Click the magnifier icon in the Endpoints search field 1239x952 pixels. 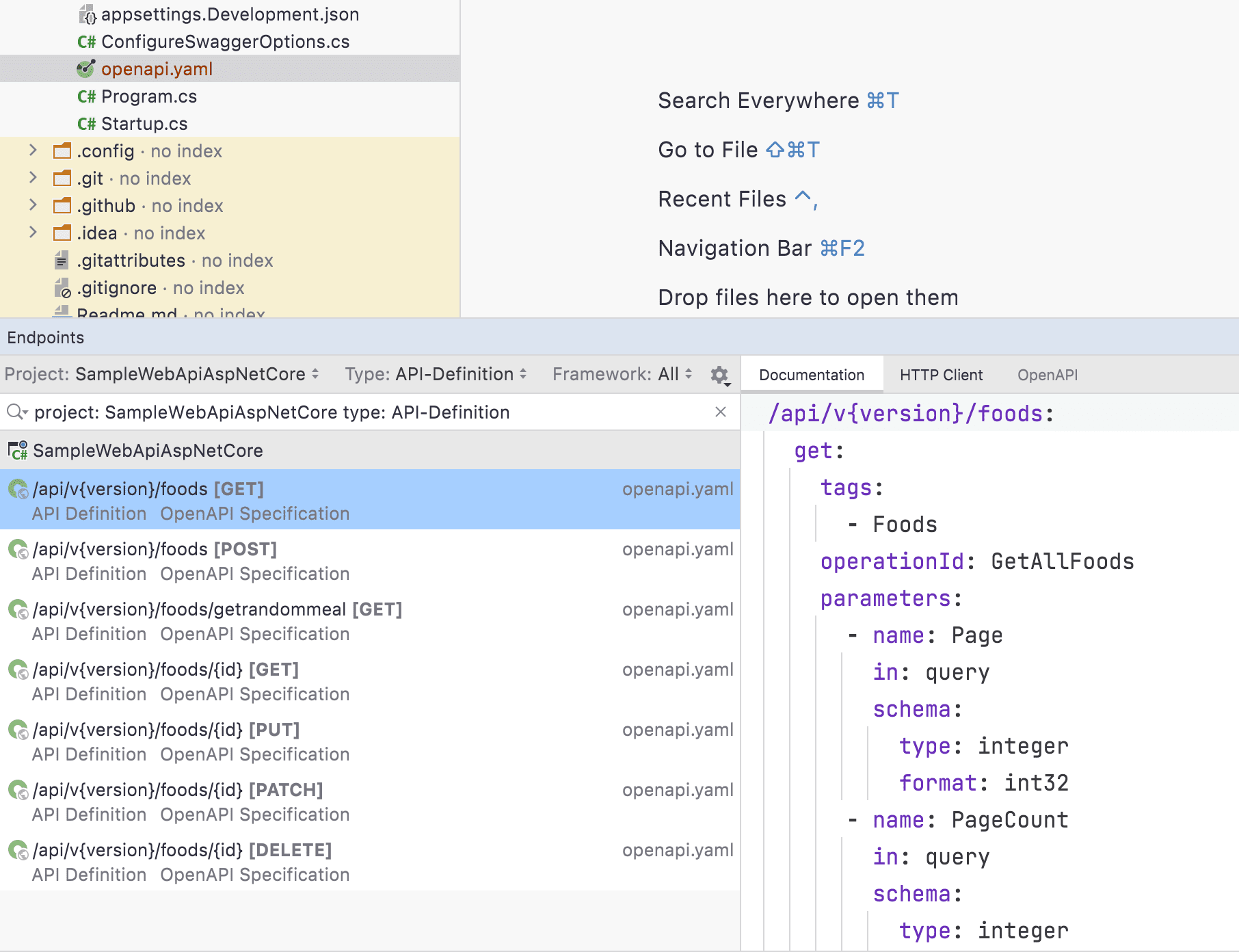pyautogui.click(x=15, y=412)
